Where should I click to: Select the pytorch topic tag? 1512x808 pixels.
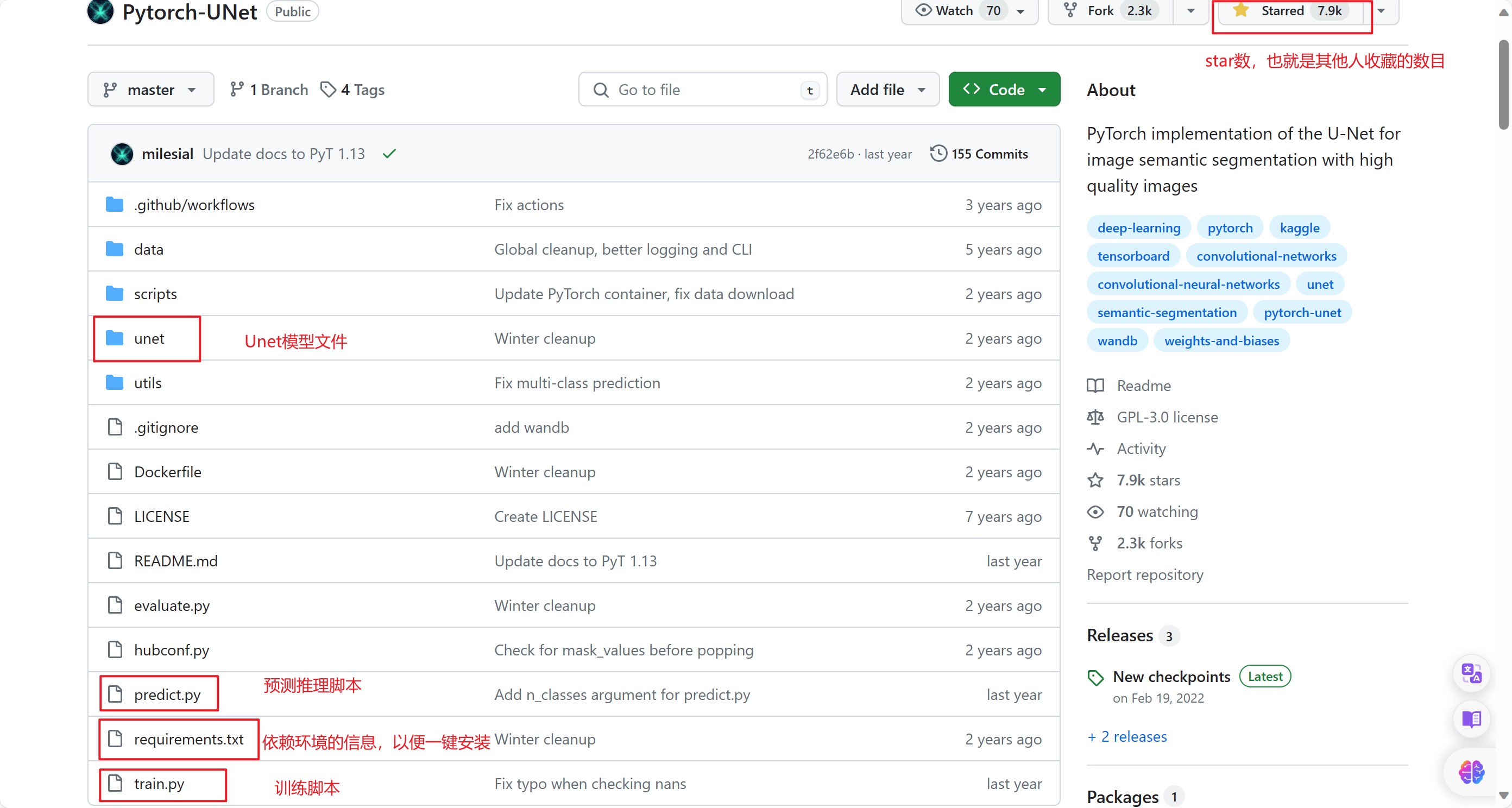point(1230,228)
